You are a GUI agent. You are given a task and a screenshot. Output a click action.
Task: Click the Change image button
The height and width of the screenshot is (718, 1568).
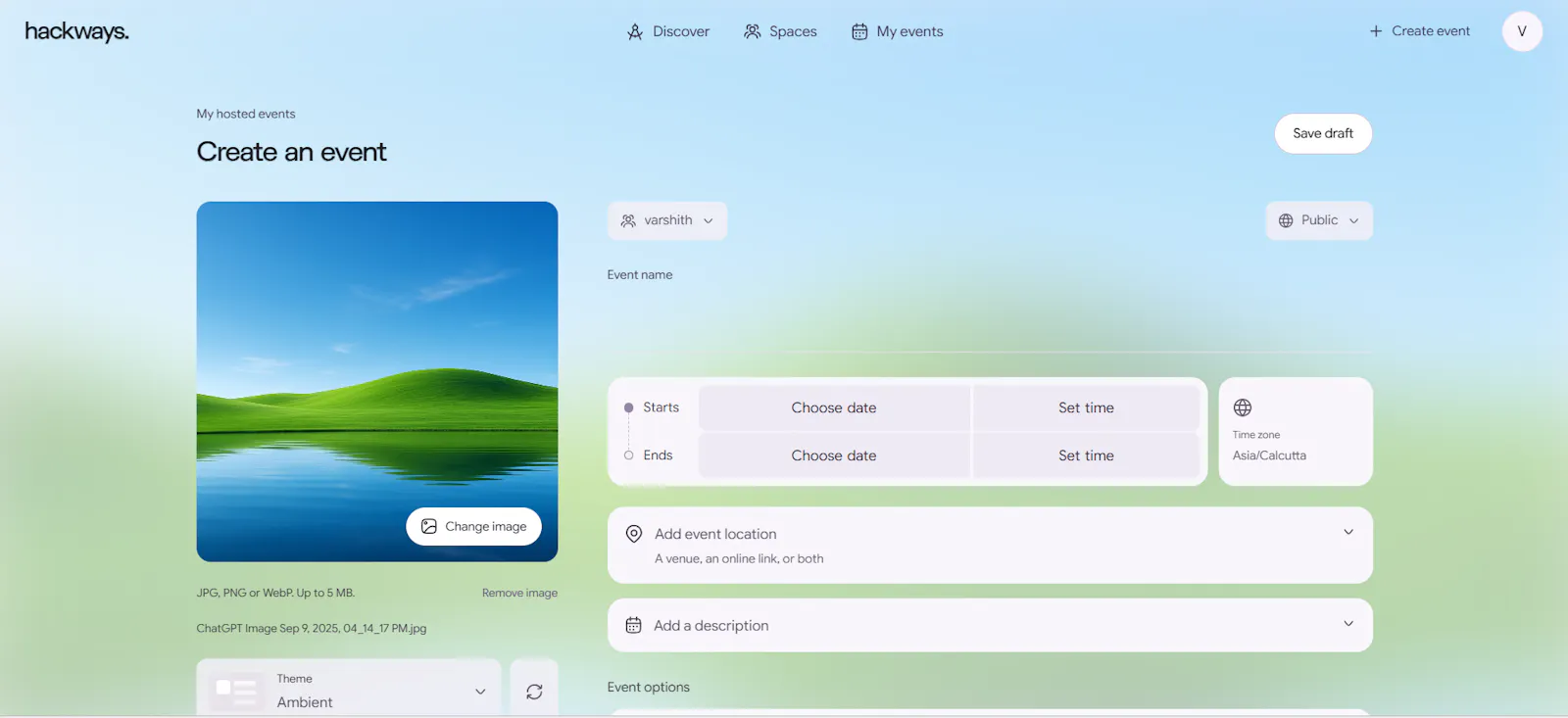pyautogui.click(x=474, y=526)
